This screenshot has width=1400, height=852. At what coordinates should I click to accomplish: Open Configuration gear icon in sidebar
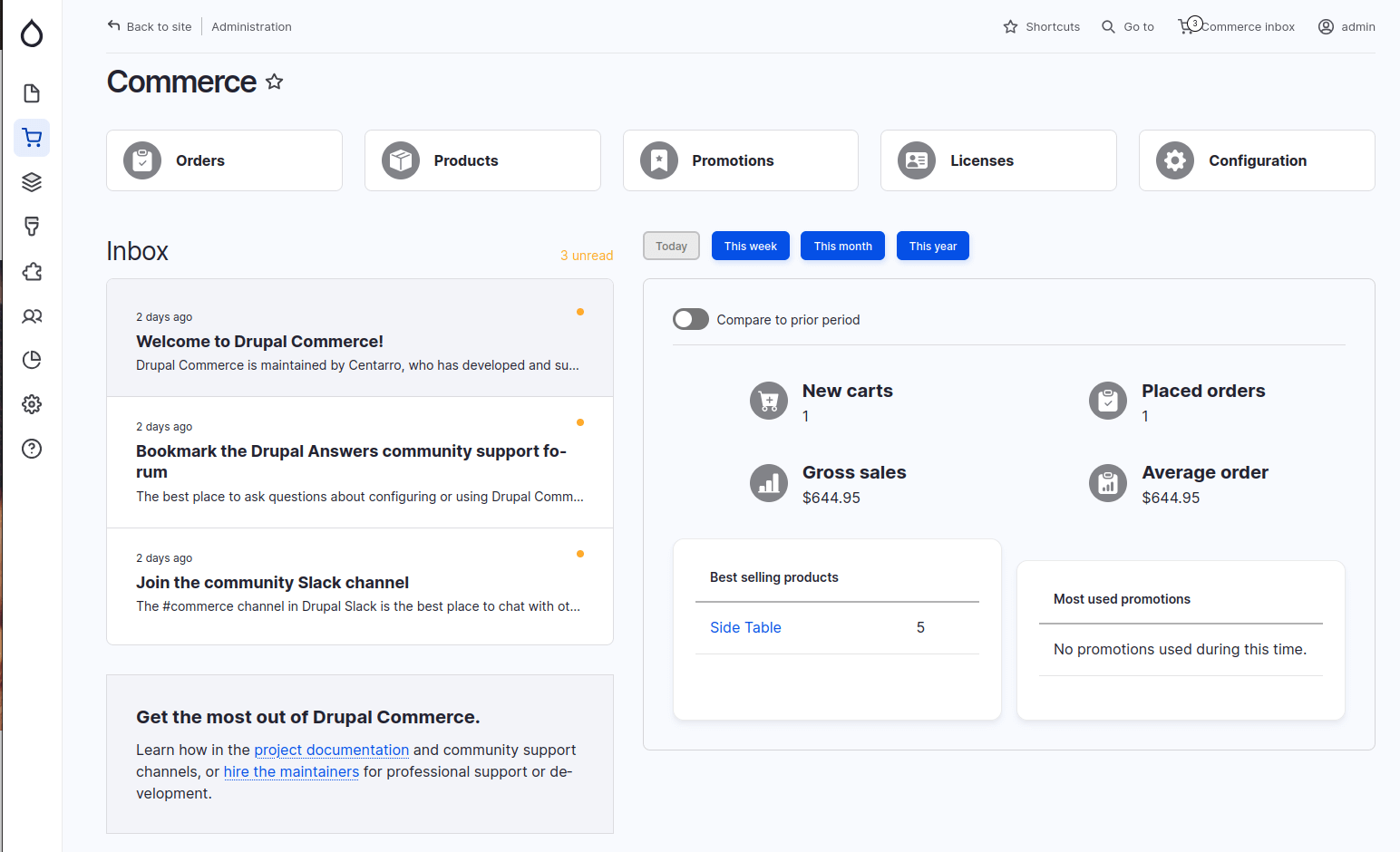(x=32, y=404)
